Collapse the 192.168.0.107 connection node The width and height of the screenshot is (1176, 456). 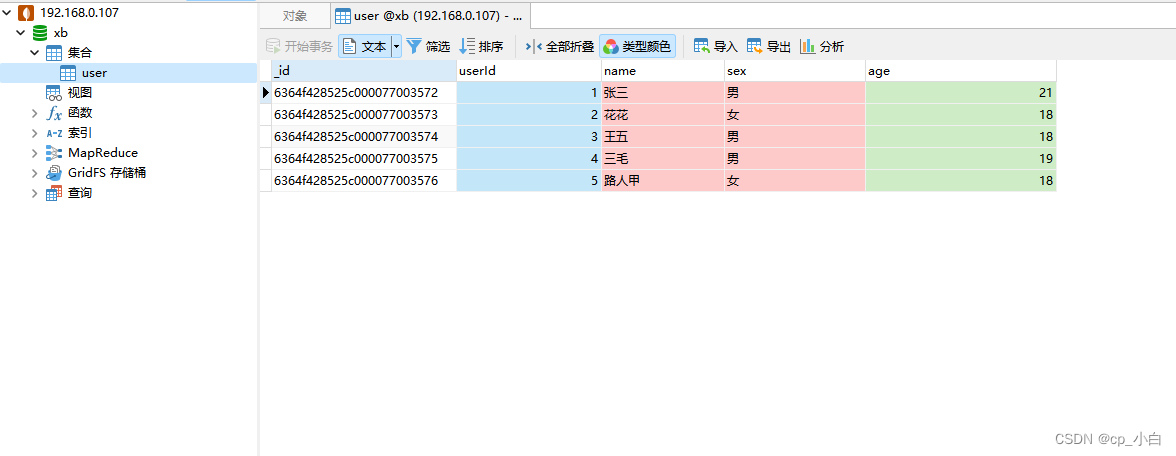click(8, 13)
